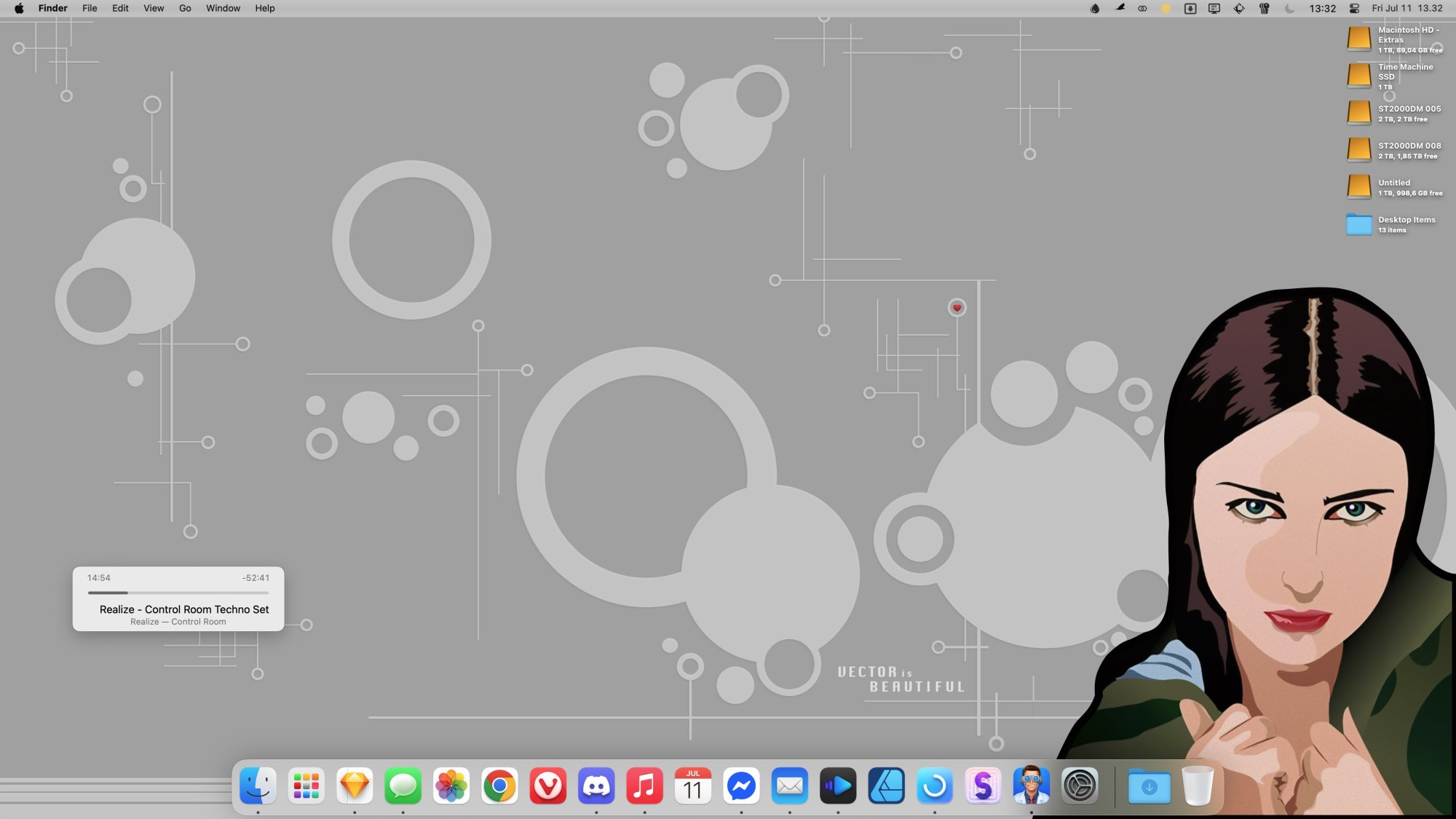The width and height of the screenshot is (1456, 819).
Task: Open Sketch from the Dock
Action: pos(355,786)
